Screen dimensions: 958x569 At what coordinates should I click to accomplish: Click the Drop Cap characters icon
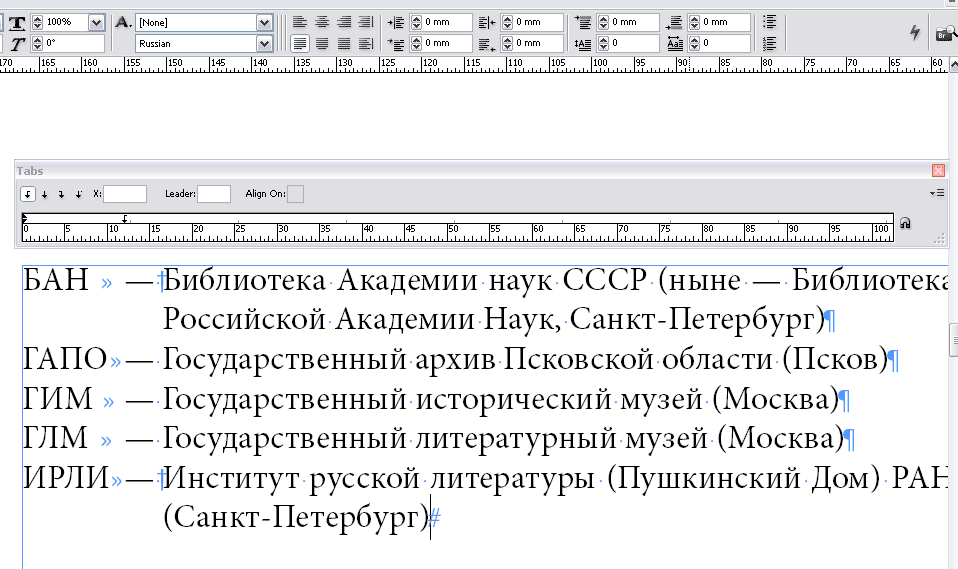[675, 43]
